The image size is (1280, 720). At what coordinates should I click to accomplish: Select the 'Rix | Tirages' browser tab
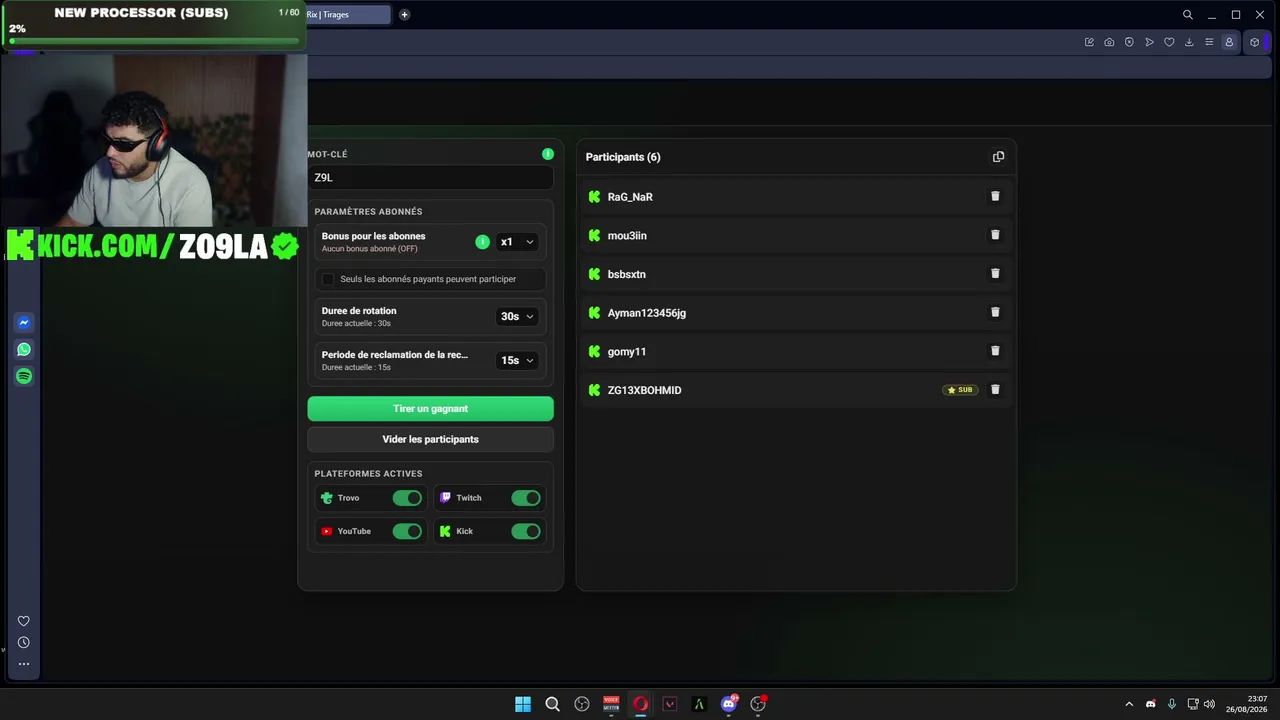(348, 15)
